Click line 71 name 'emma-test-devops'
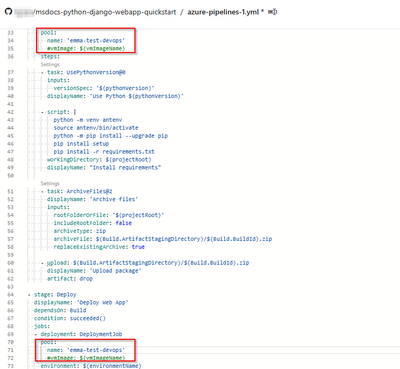This screenshot has height=369, width=400. point(86,350)
